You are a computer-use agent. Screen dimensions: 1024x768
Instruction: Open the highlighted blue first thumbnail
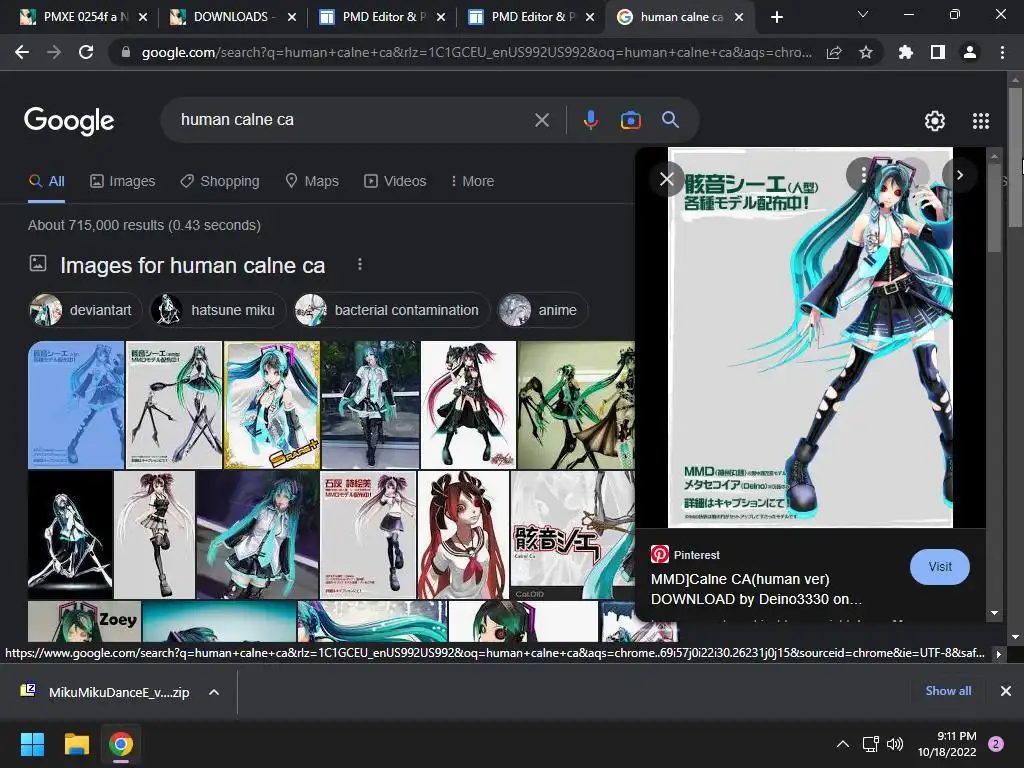[x=76, y=405]
